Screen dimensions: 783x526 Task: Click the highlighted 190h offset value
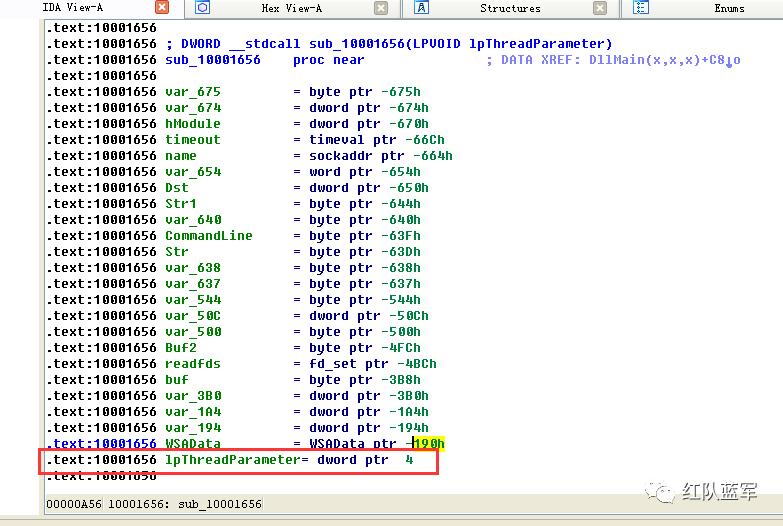pyautogui.click(x=429, y=444)
